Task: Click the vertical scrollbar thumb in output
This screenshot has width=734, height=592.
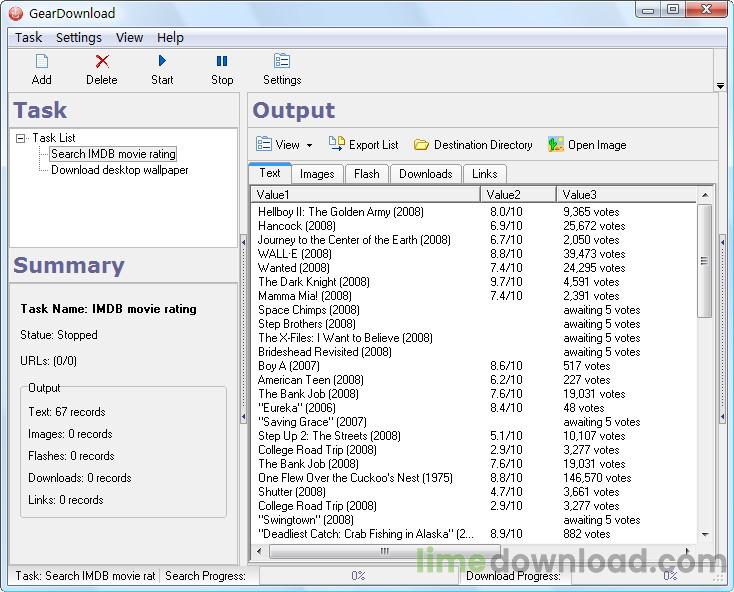Action: pos(705,261)
